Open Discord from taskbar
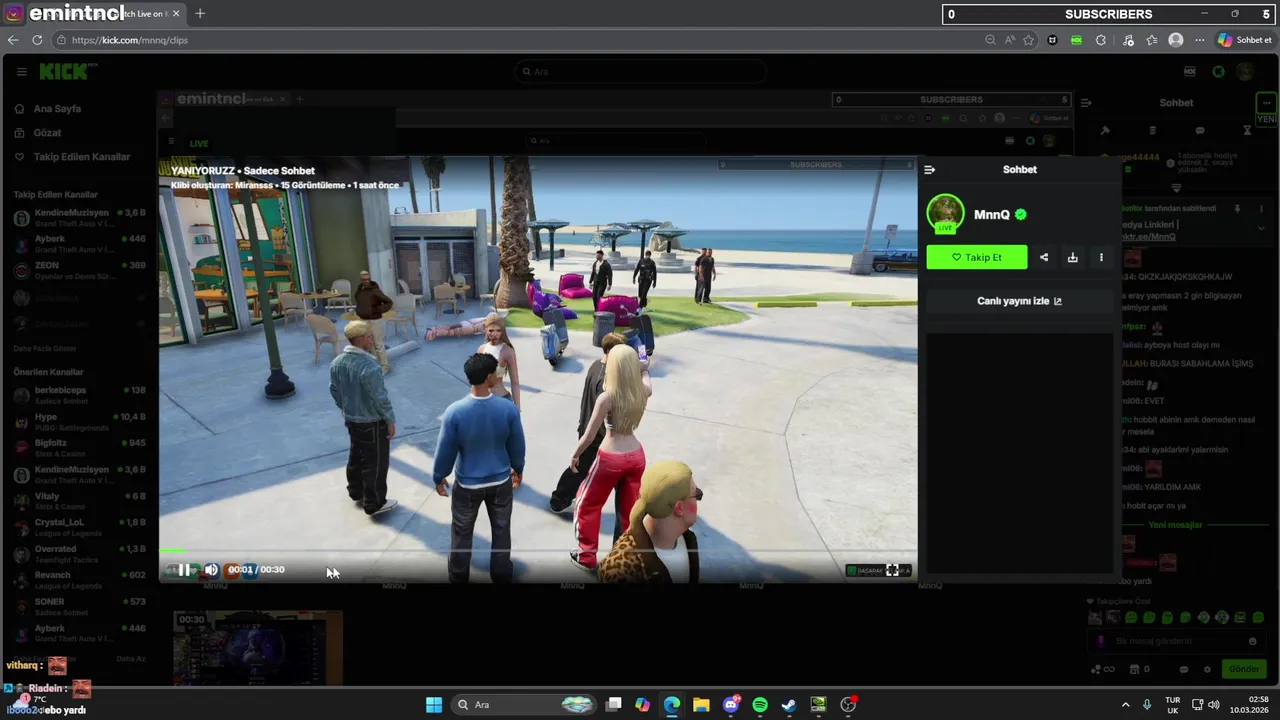This screenshot has width=1280, height=720. tap(731, 705)
